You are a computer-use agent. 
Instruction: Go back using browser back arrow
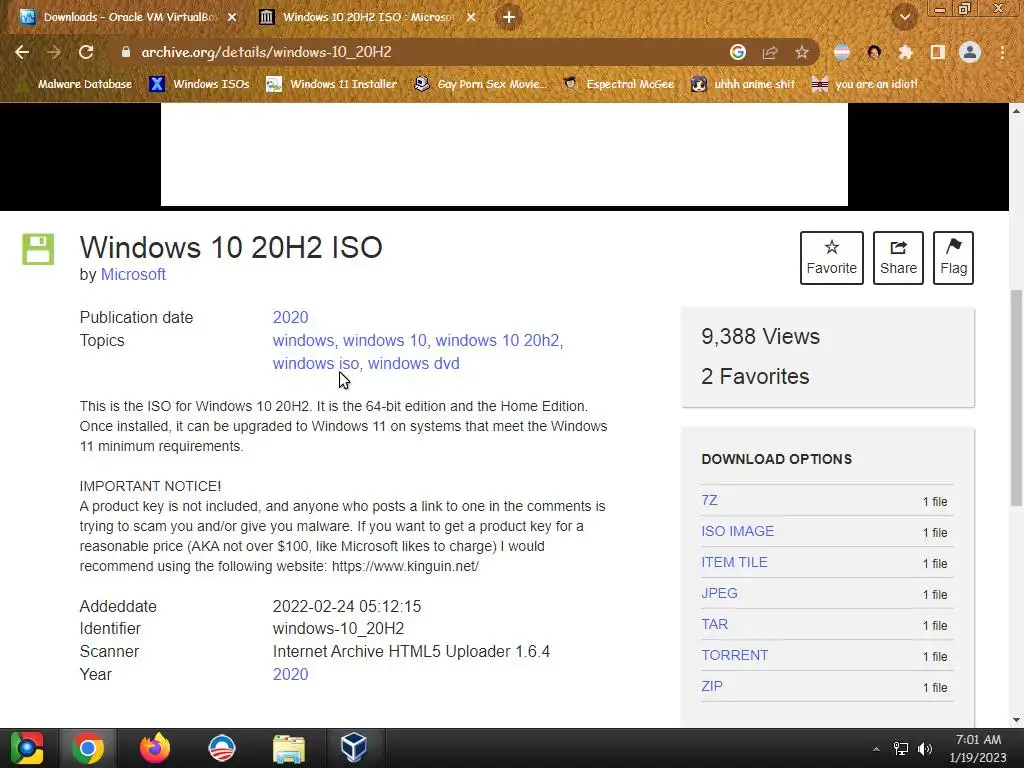(22, 52)
